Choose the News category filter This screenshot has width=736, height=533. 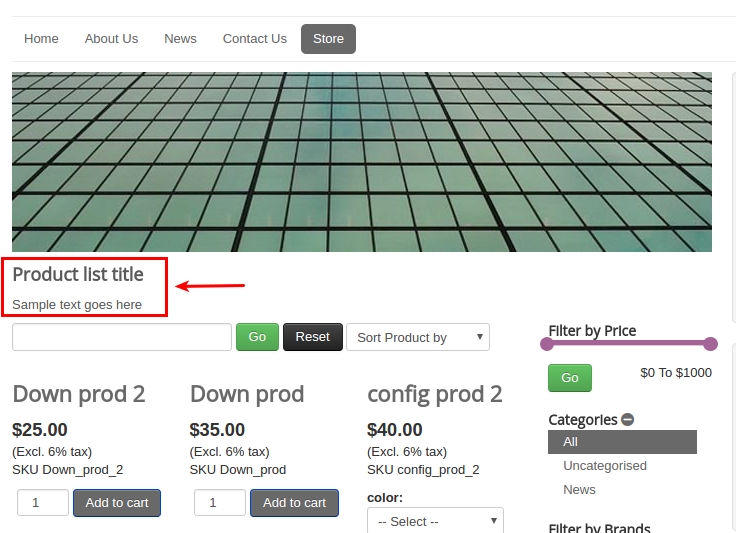[x=579, y=490]
